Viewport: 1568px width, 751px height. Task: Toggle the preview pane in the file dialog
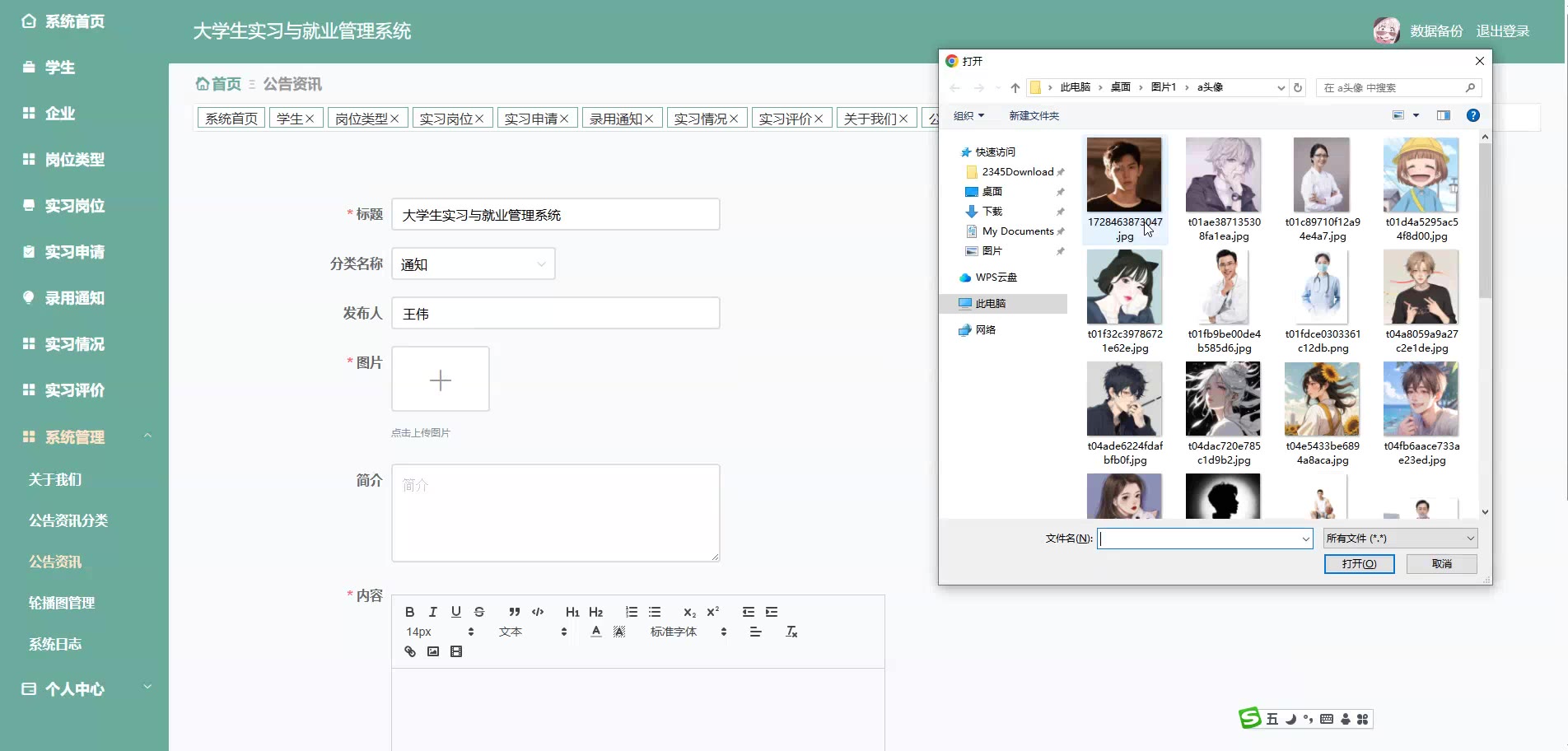[1443, 115]
